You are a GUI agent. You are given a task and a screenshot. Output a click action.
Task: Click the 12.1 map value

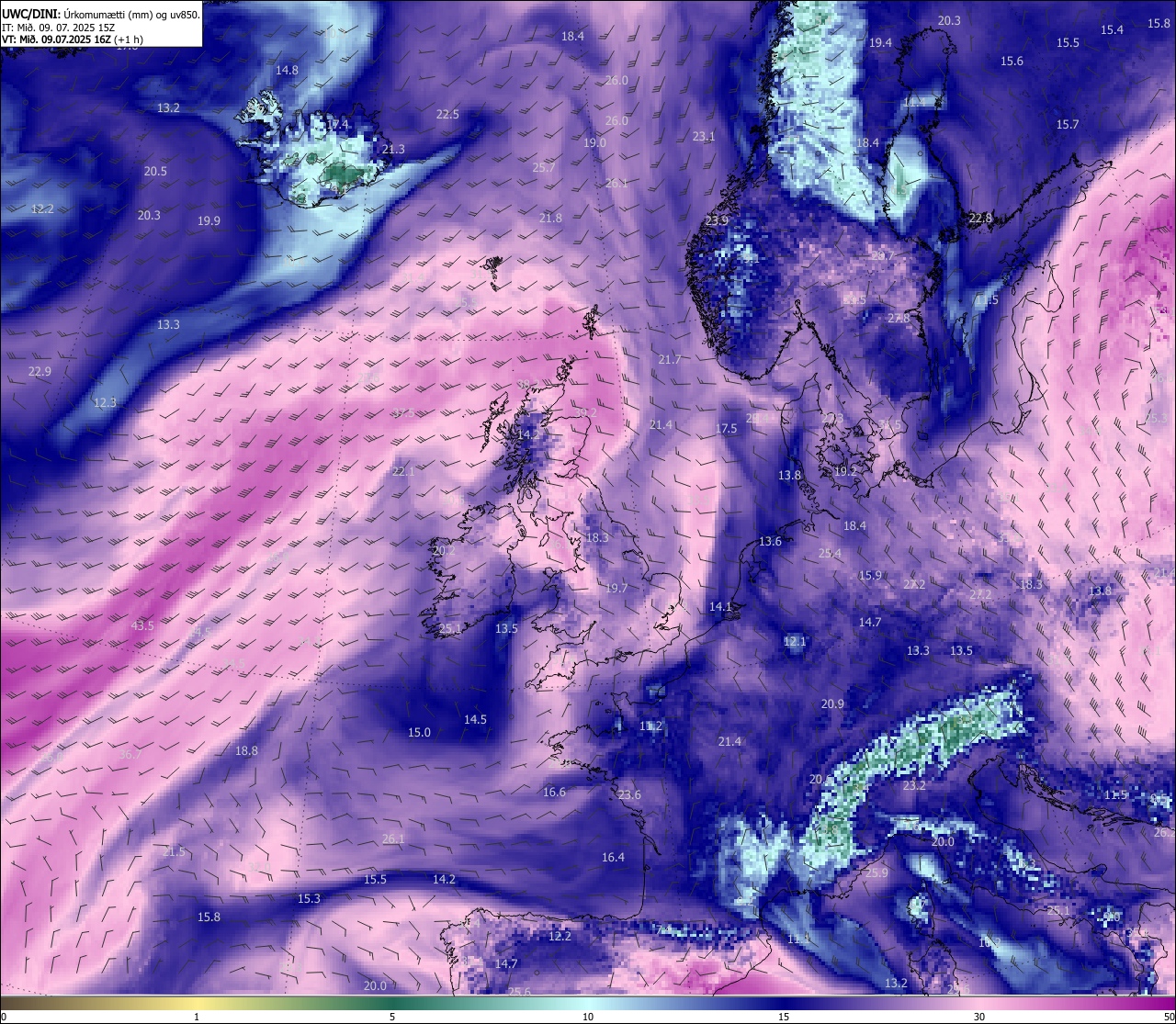tap(795, 641)
